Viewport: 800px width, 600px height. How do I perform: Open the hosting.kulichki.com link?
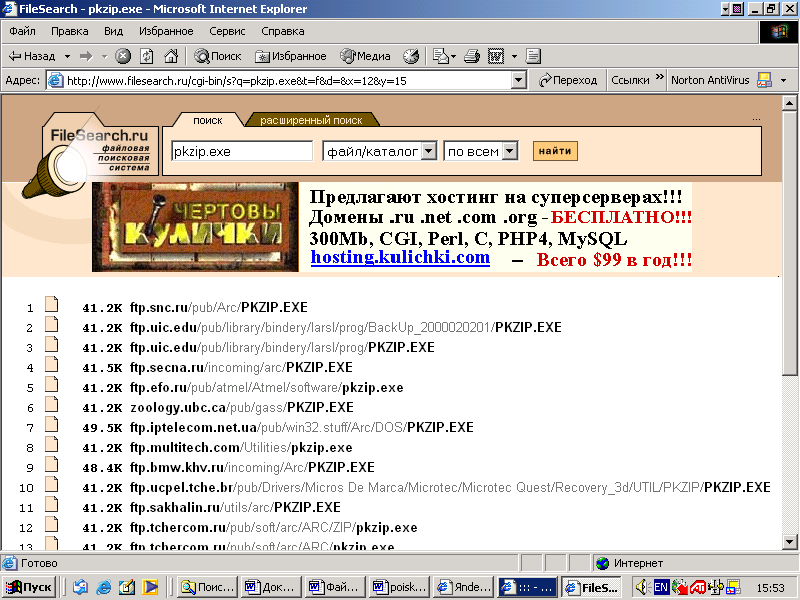[401, 257]
